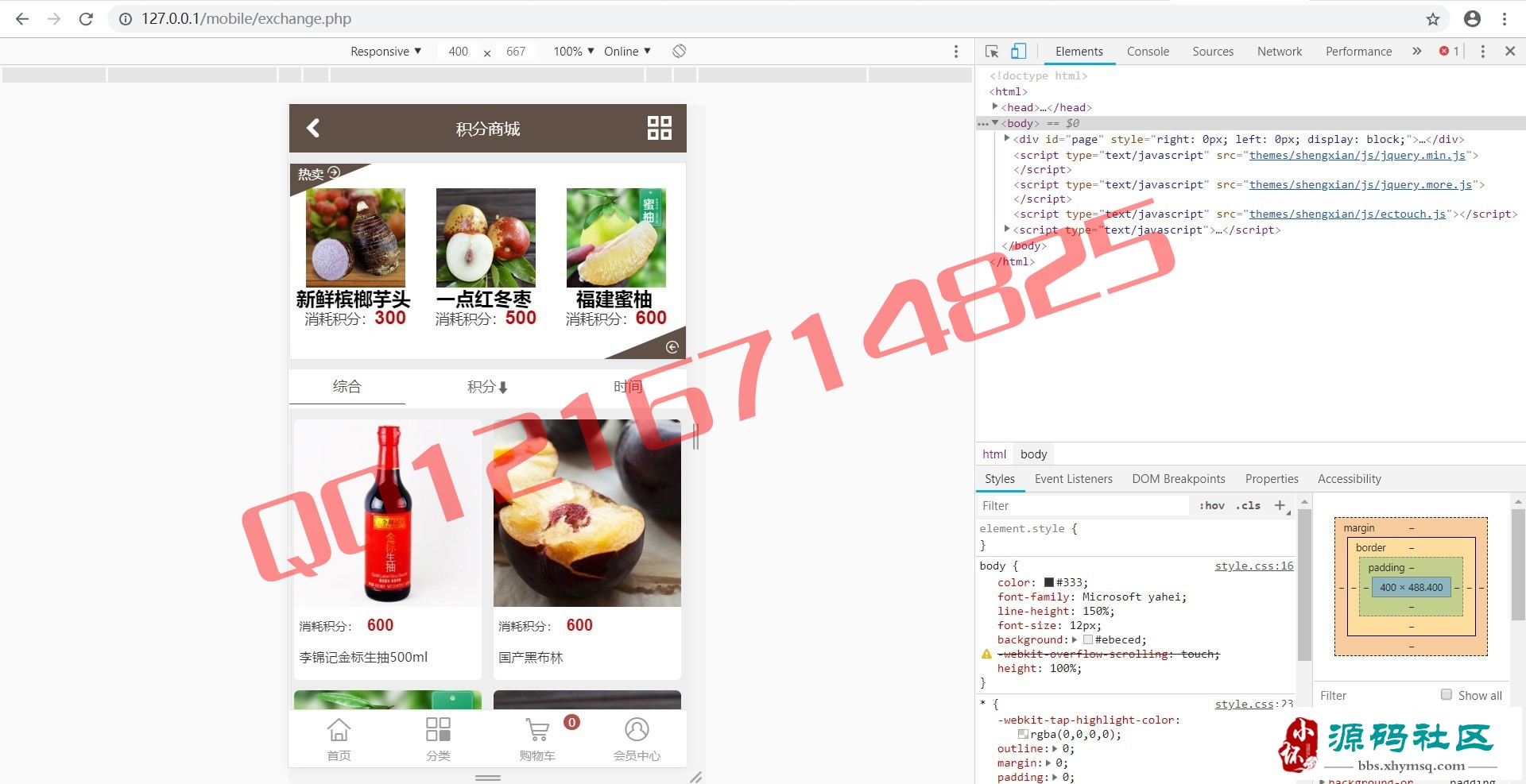1526x784 pixels.
Task: Switch to the Sources tab
Action: click(x=1213, y=52)
